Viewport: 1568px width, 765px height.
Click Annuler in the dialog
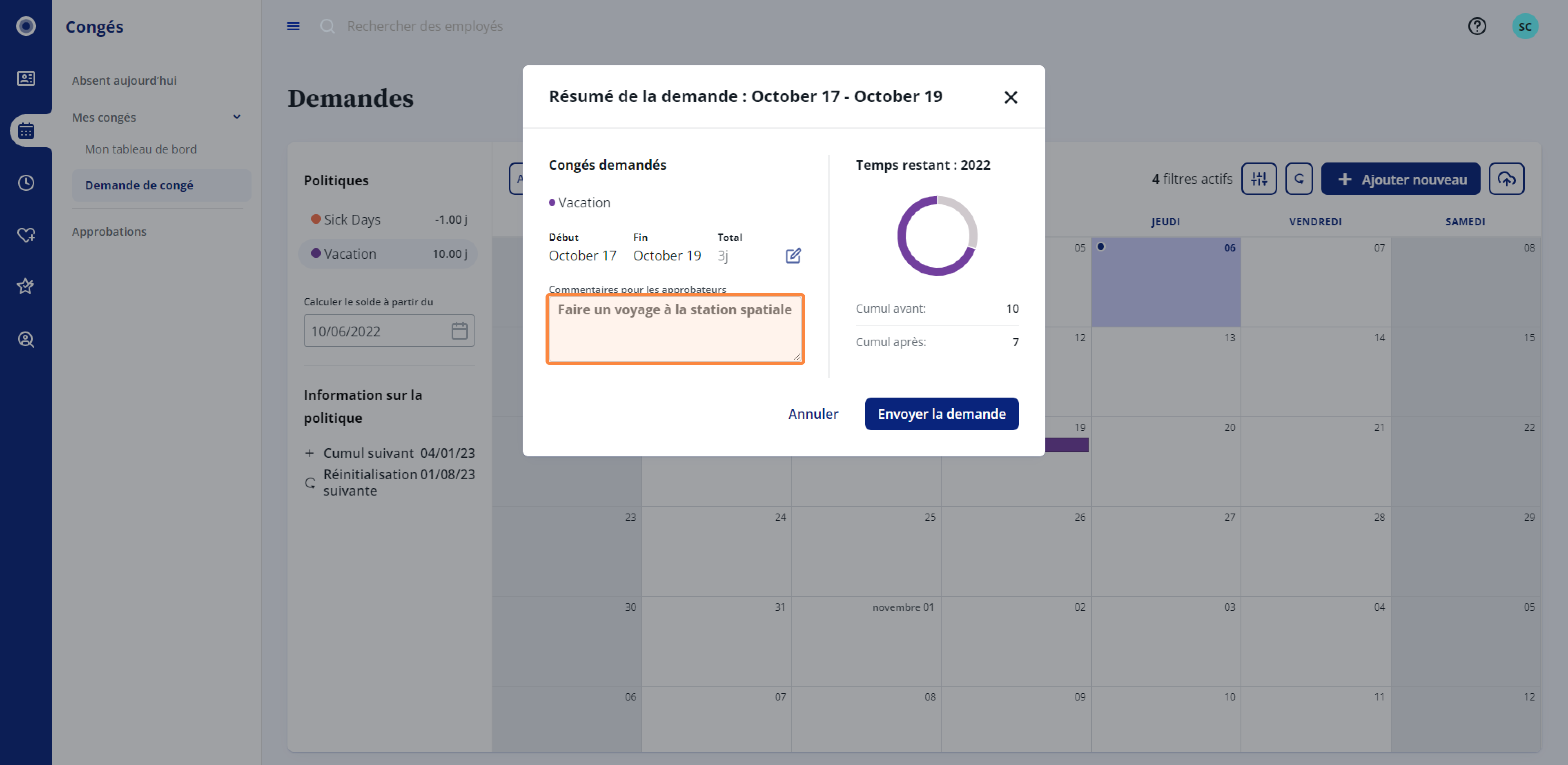point(813,414)
